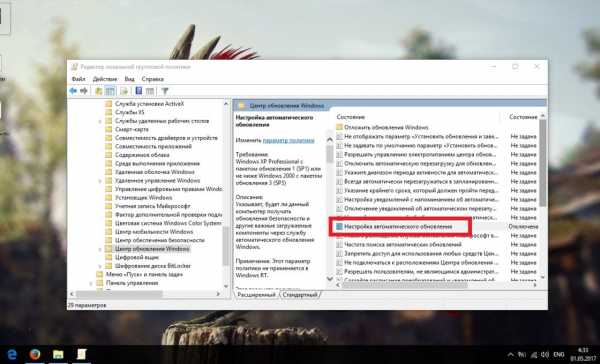Select the Настройка автоматического обновления policy

tap(398, 227)
